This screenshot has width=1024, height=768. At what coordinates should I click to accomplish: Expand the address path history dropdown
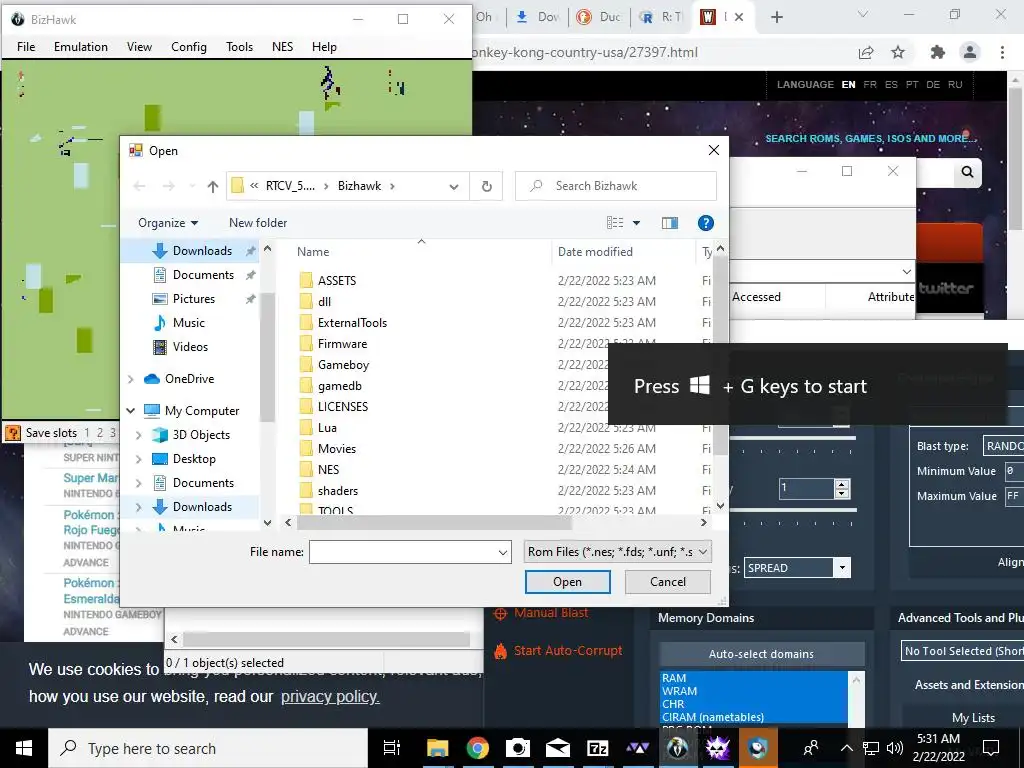pyautogui.click(x=454, y=187)
